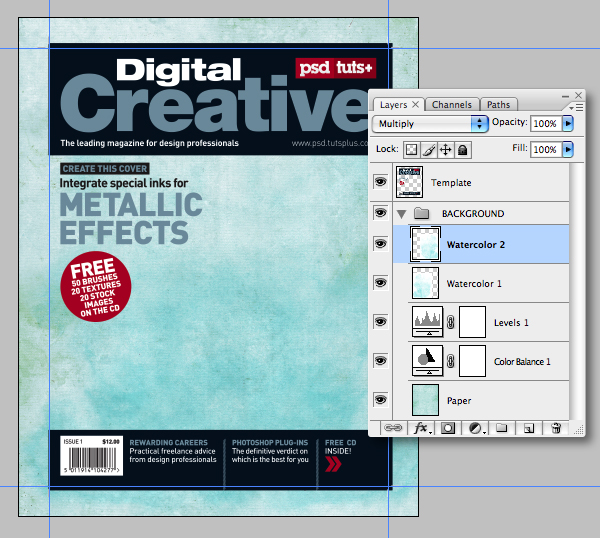Toggle visibility of Color Balance 1 layer

pyautogui.click(x=380, y=361)
